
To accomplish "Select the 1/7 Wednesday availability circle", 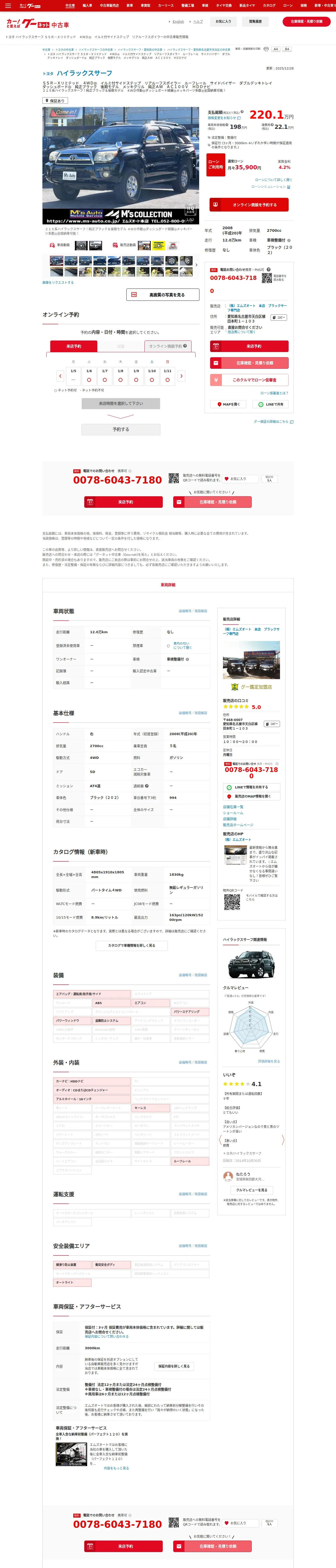I will (105, 380).
